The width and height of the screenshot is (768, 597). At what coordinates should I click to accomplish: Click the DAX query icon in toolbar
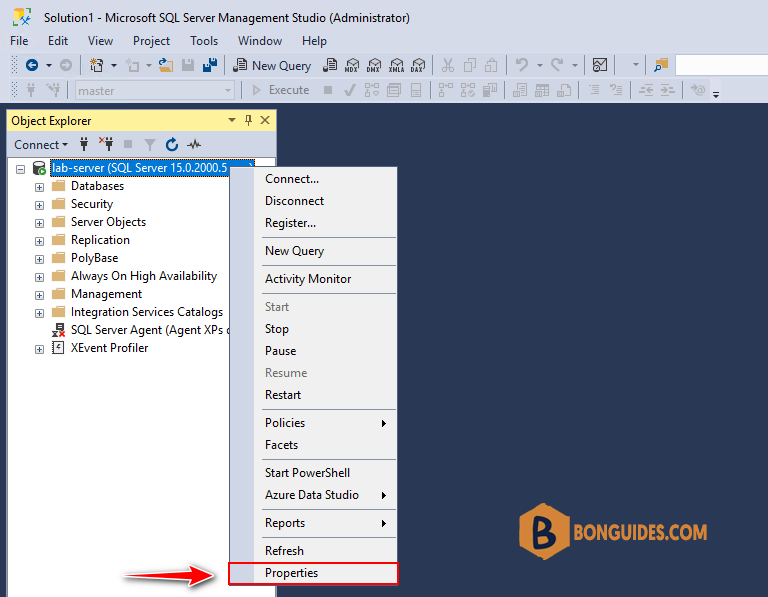[x=418, y=65]
